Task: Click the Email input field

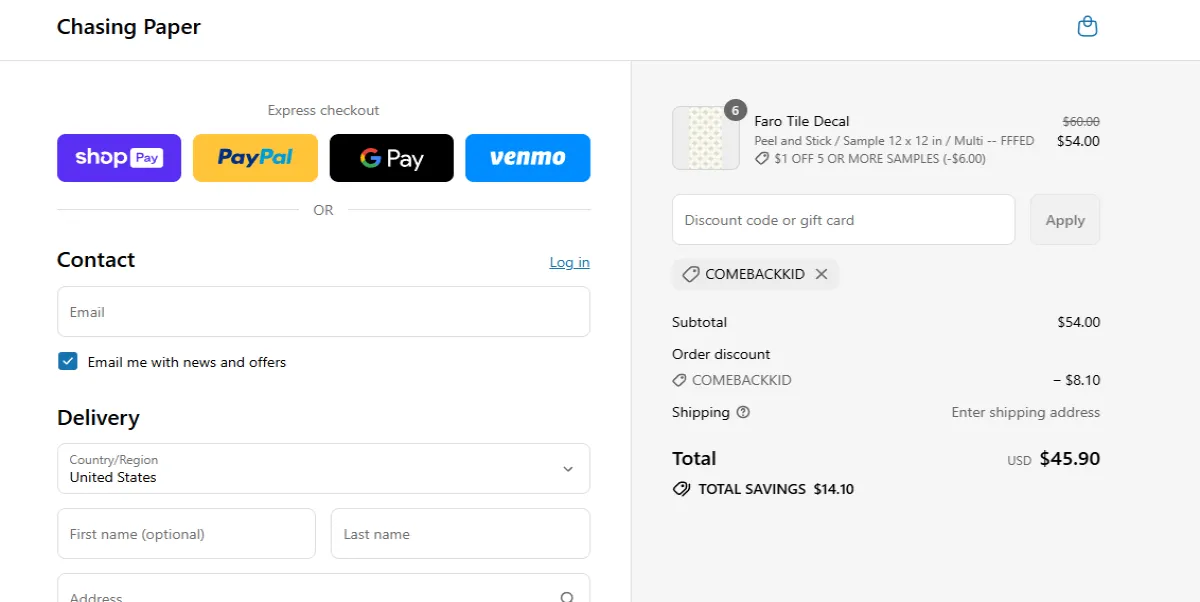Action: 324,311
